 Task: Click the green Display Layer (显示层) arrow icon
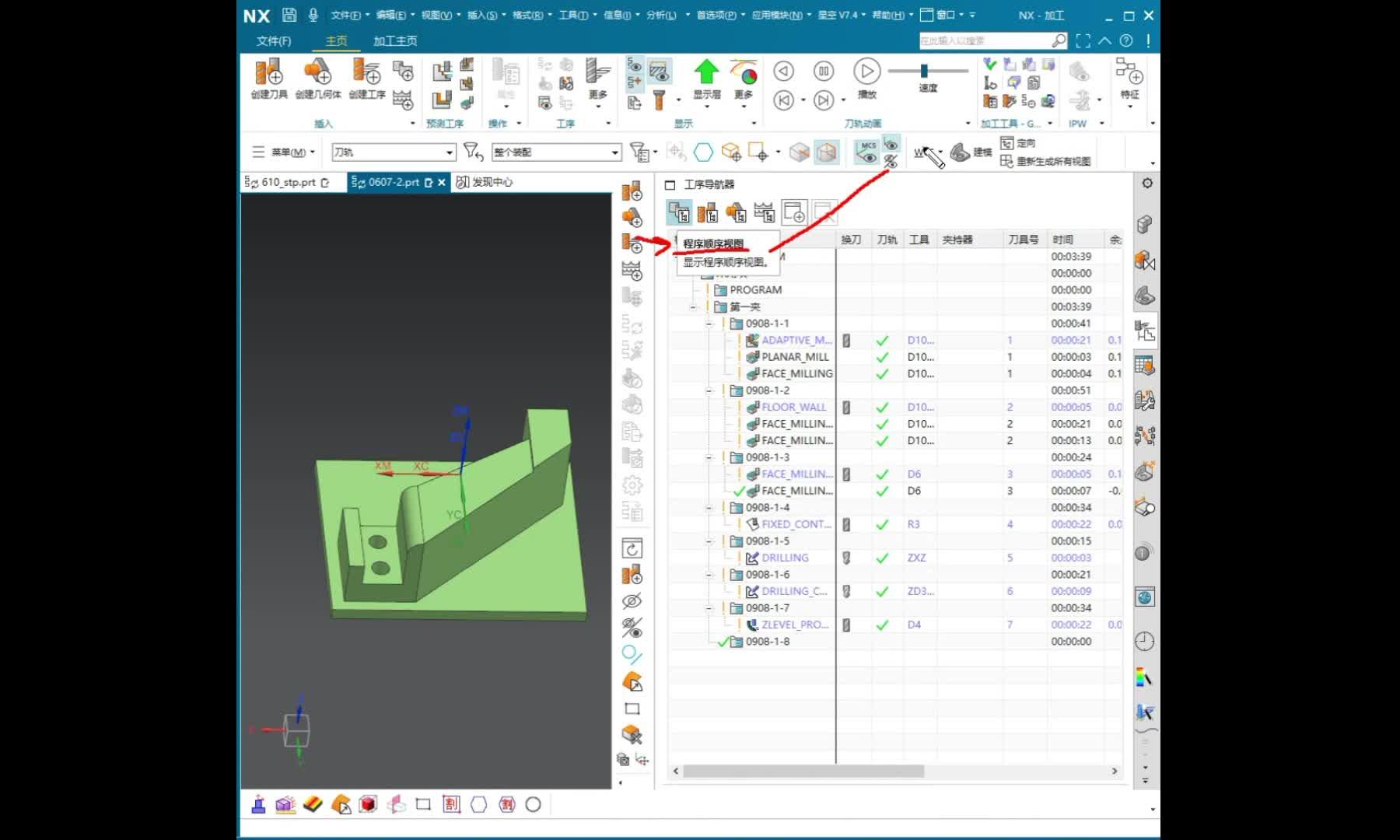706,72
